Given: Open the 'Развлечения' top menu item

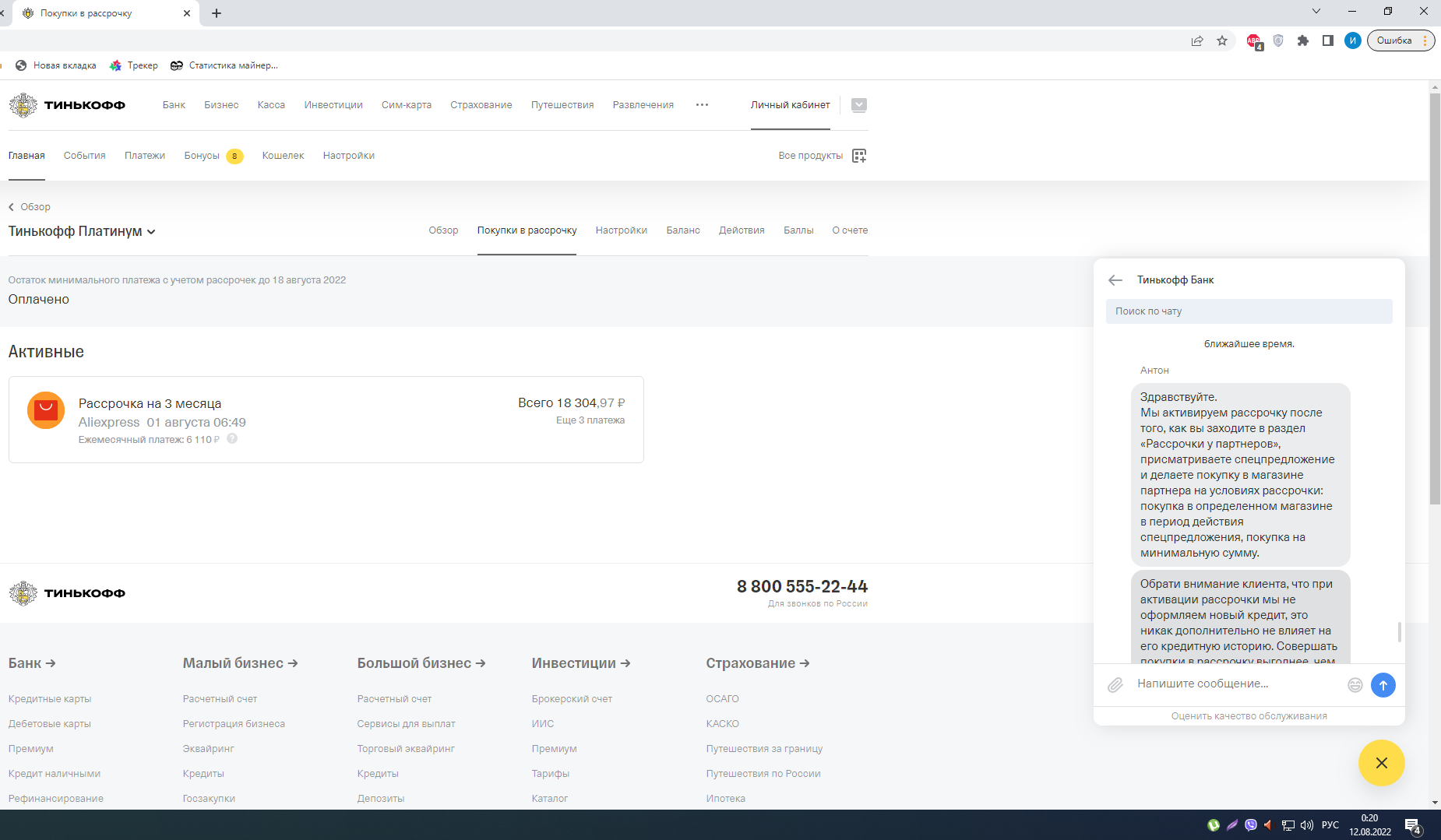Looking at the screenshot, I should click(x=643, y=105).
